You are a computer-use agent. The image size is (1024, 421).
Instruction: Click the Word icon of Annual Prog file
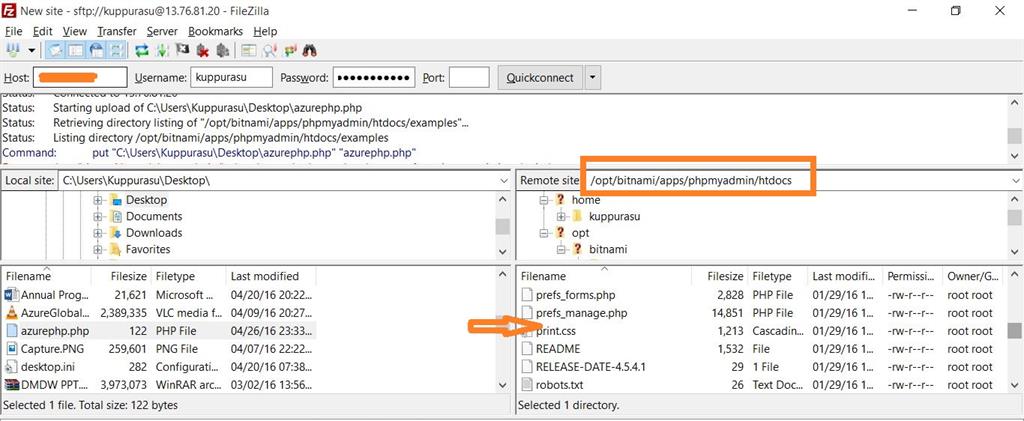coord(11,295)
